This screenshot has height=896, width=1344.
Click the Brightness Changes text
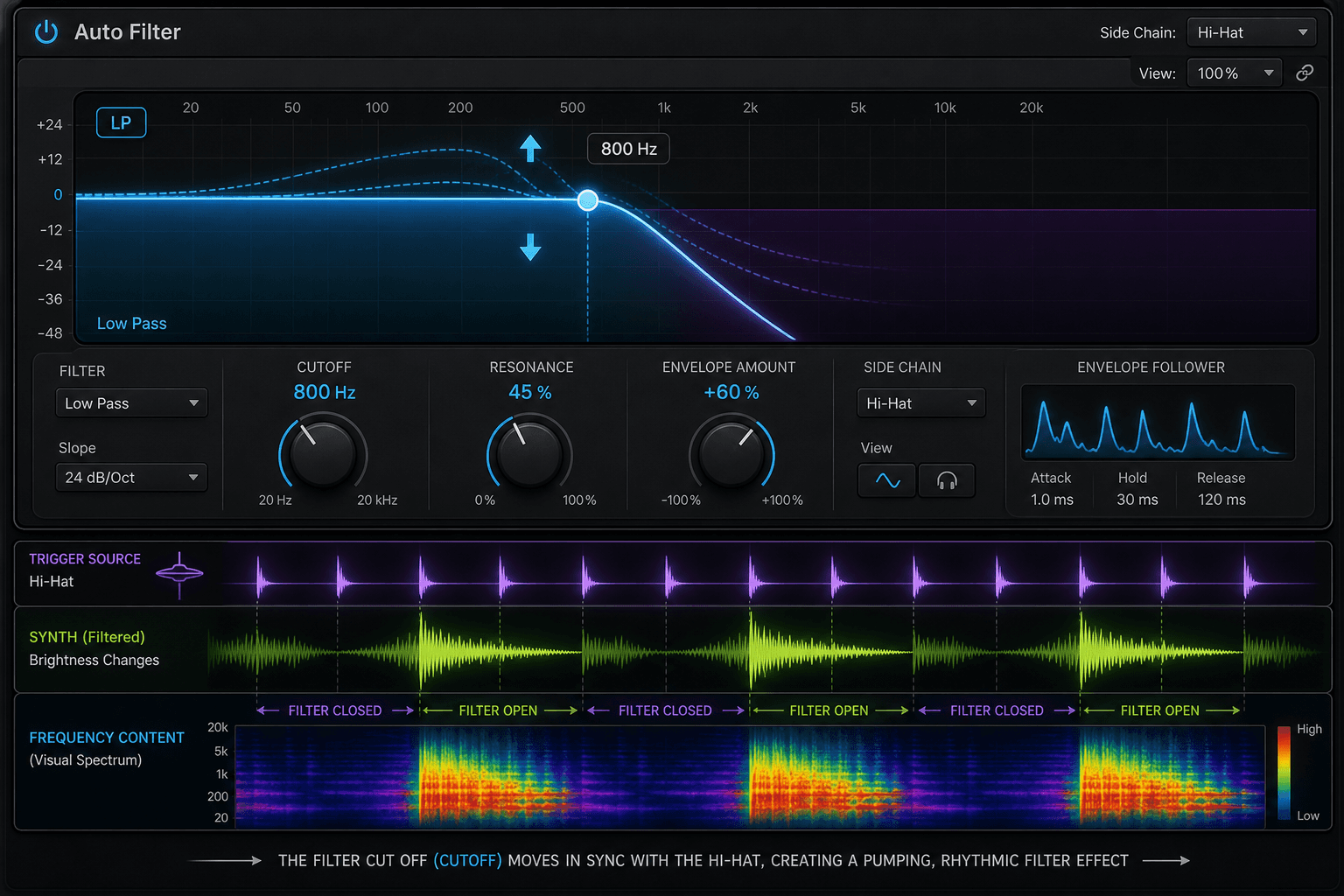(94, 660)
